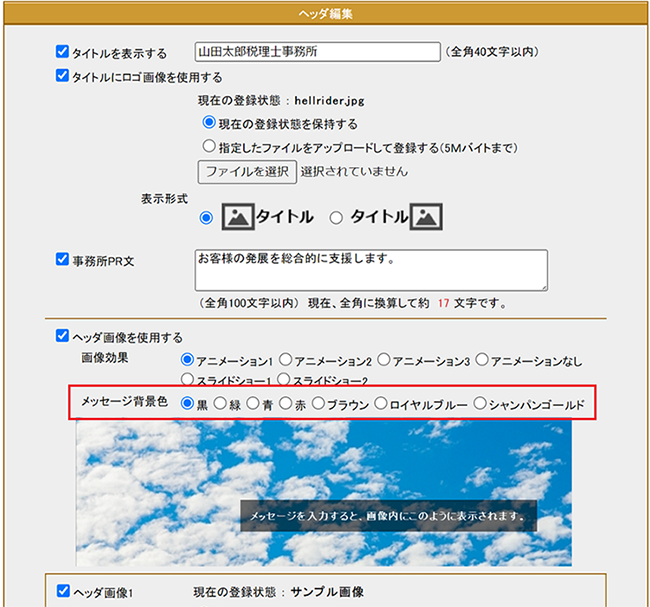The width and height of the screenshot is (650, 607).
Task: Click the sample message overlay on preview
Action: click(388, 516)
